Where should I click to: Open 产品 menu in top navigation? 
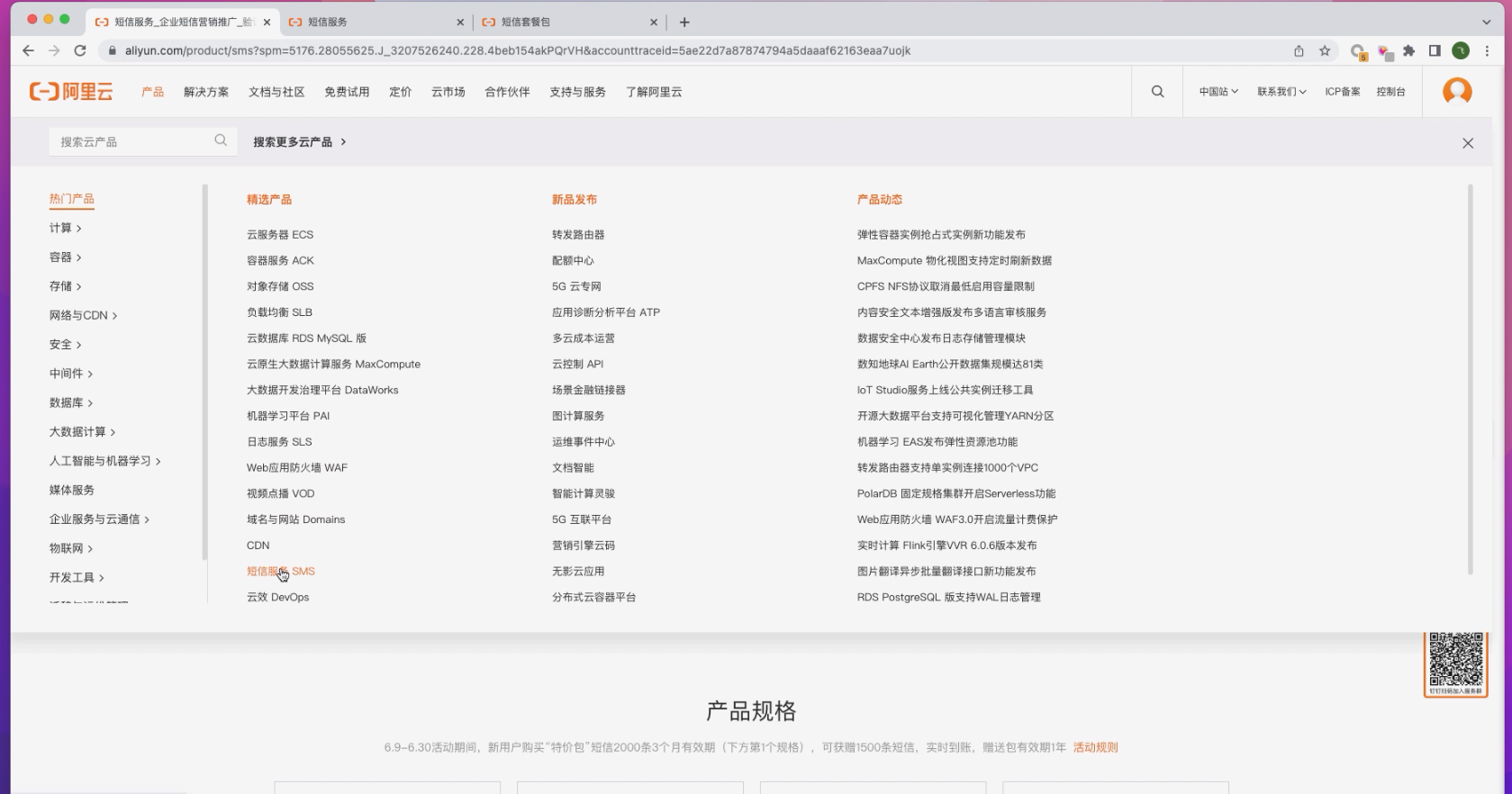coord(152,92)
